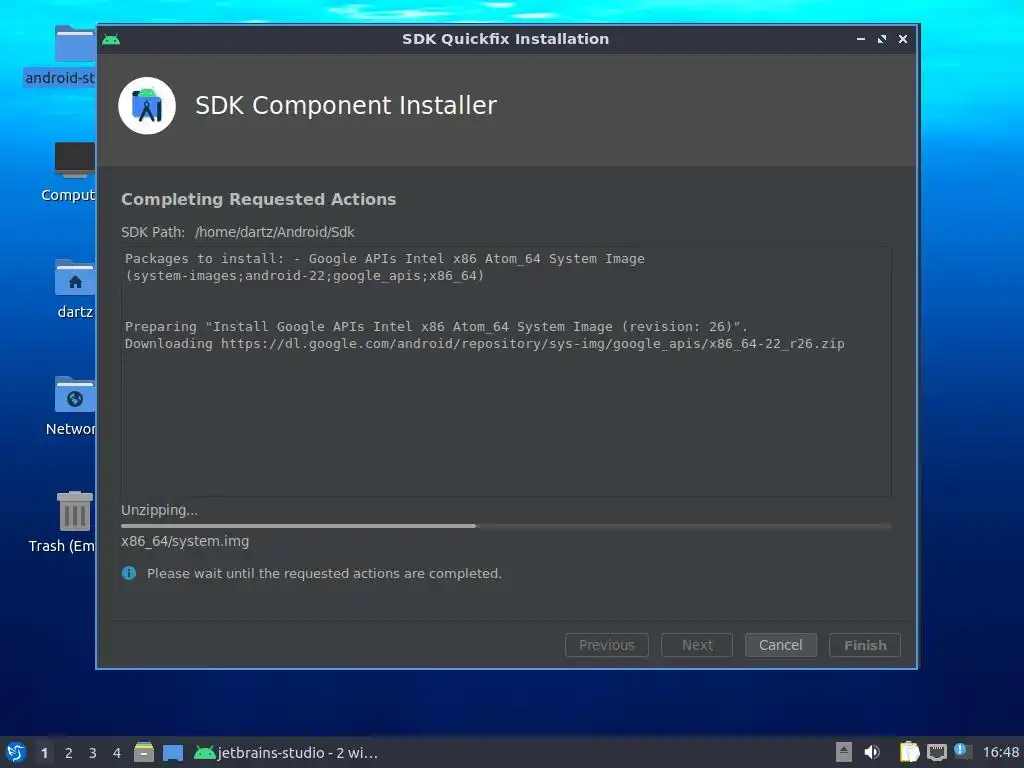Screen dimensions: 1024x768
Task: Click the info icon beside the wait message
Action: tap(129, 573)
